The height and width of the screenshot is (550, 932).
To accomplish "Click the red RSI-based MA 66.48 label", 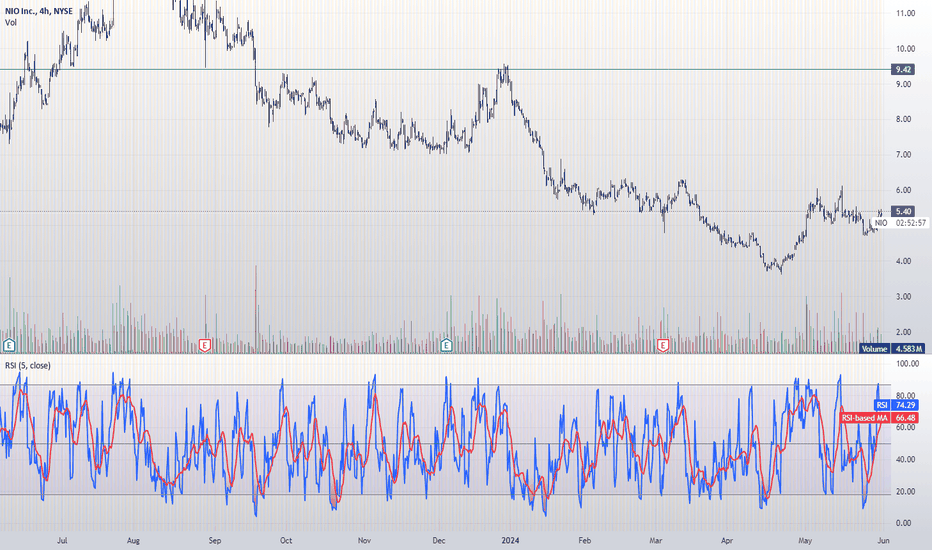I will pyautogui.click(x=880, y=418).
